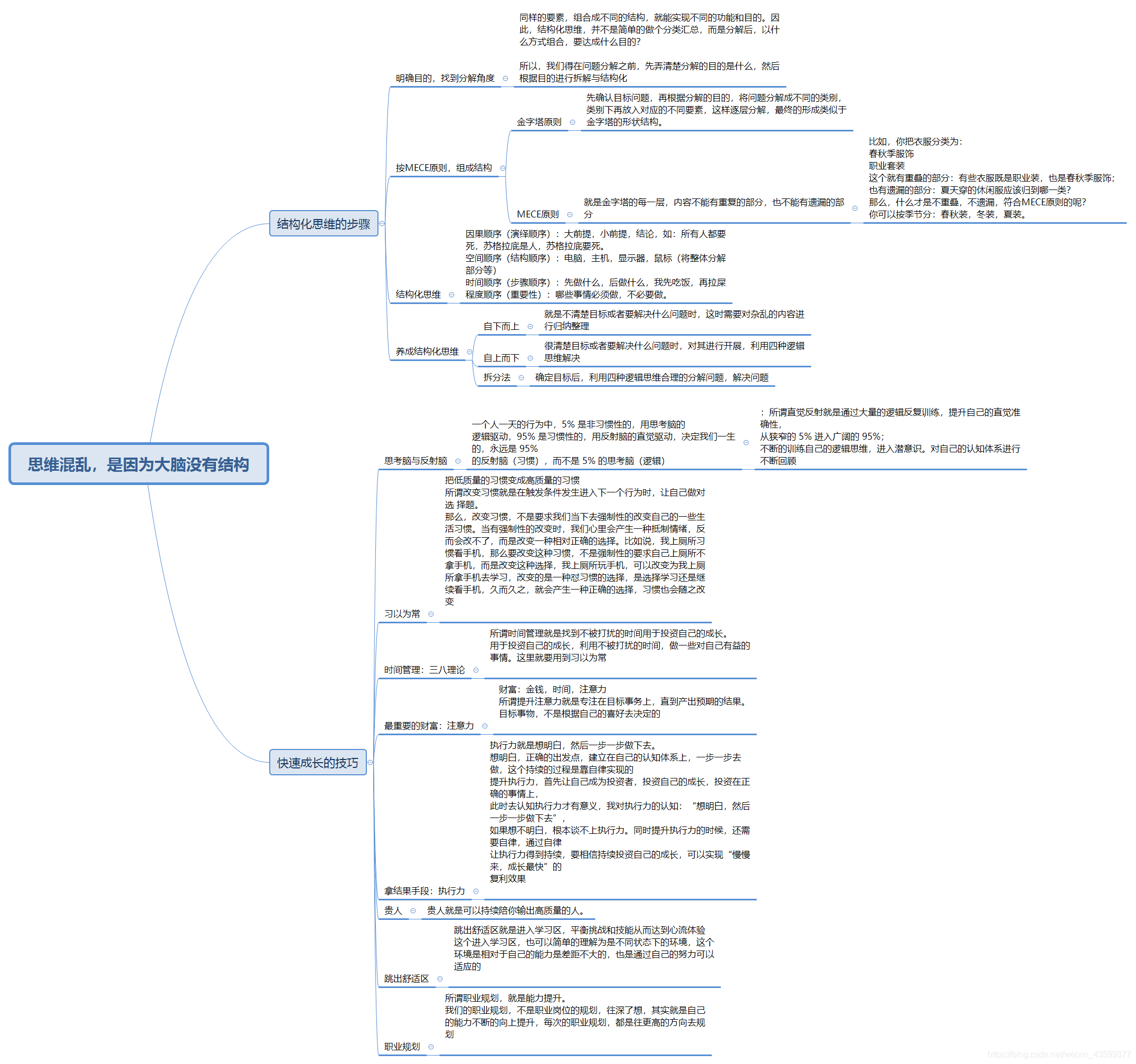
Task: Select the 自上而下 label
Action: (x=501, y=358)
